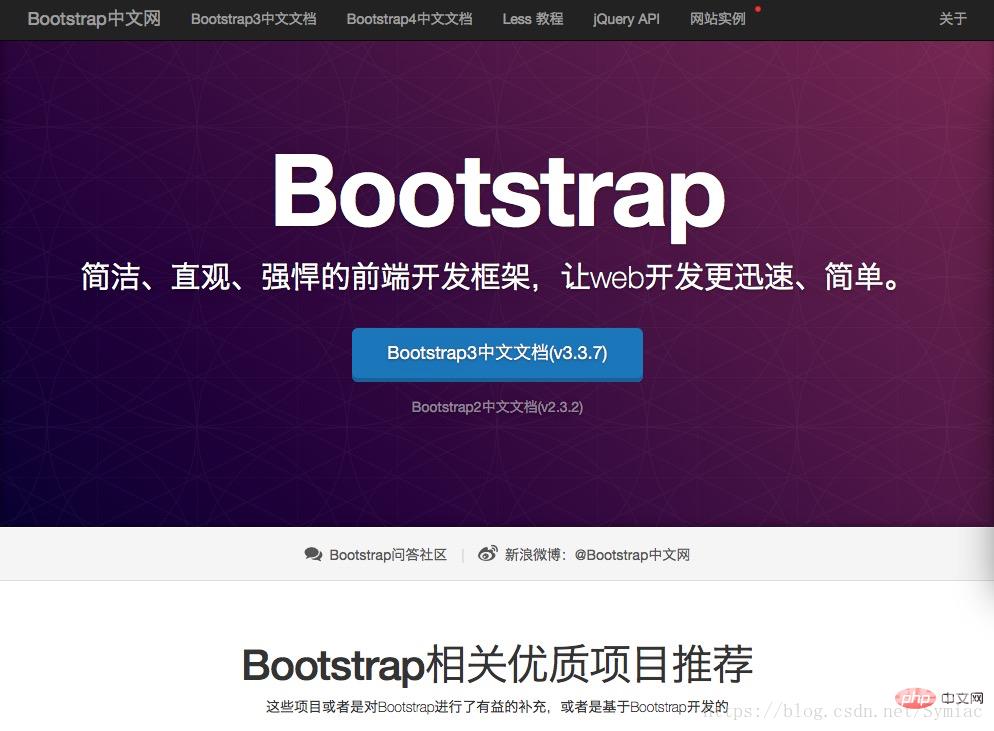Screen dimensions: 994x731
Task: Click the heading Bootstrap相关优质项目推荐
Action: (498, 664)
